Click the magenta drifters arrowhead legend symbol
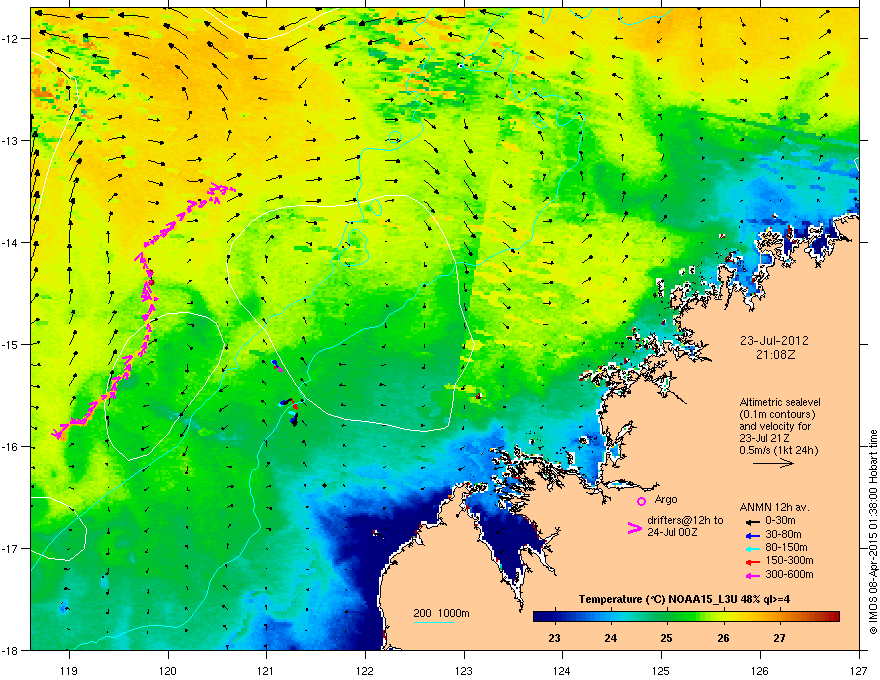The image size is (880, 680). click(x=634, y=528)
